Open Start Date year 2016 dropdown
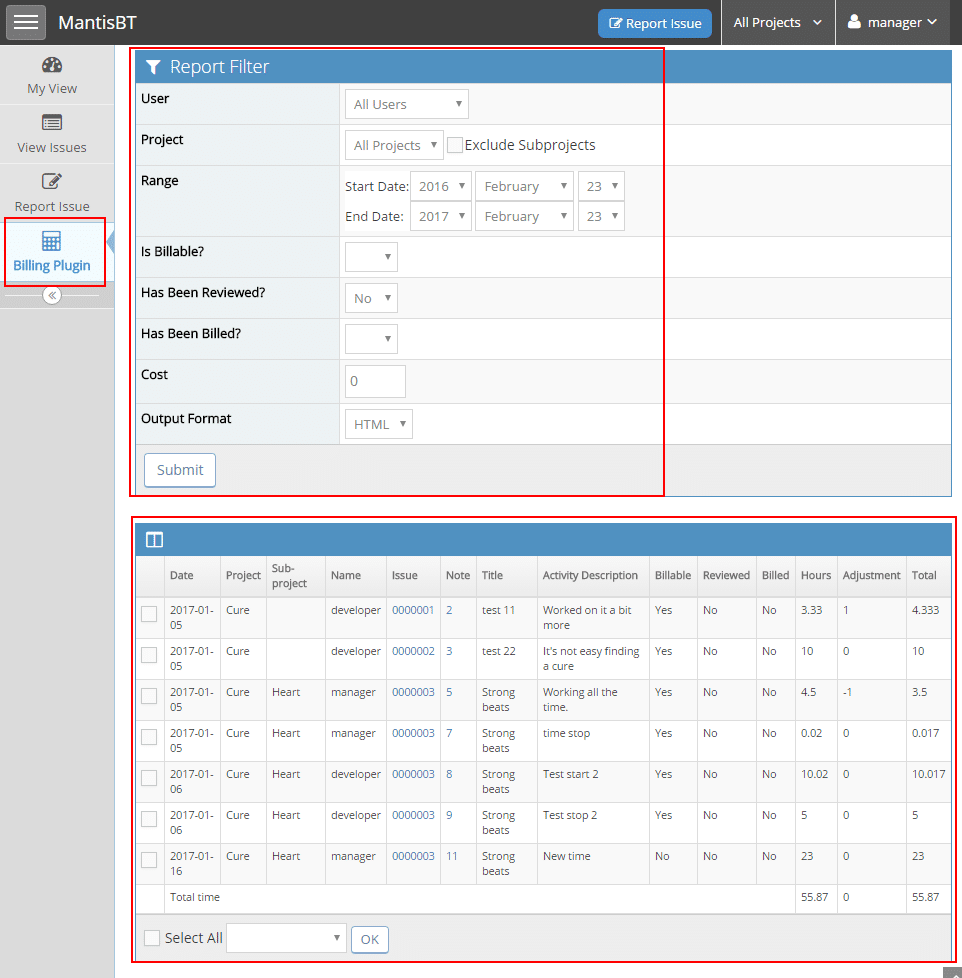 click(440, 186)
